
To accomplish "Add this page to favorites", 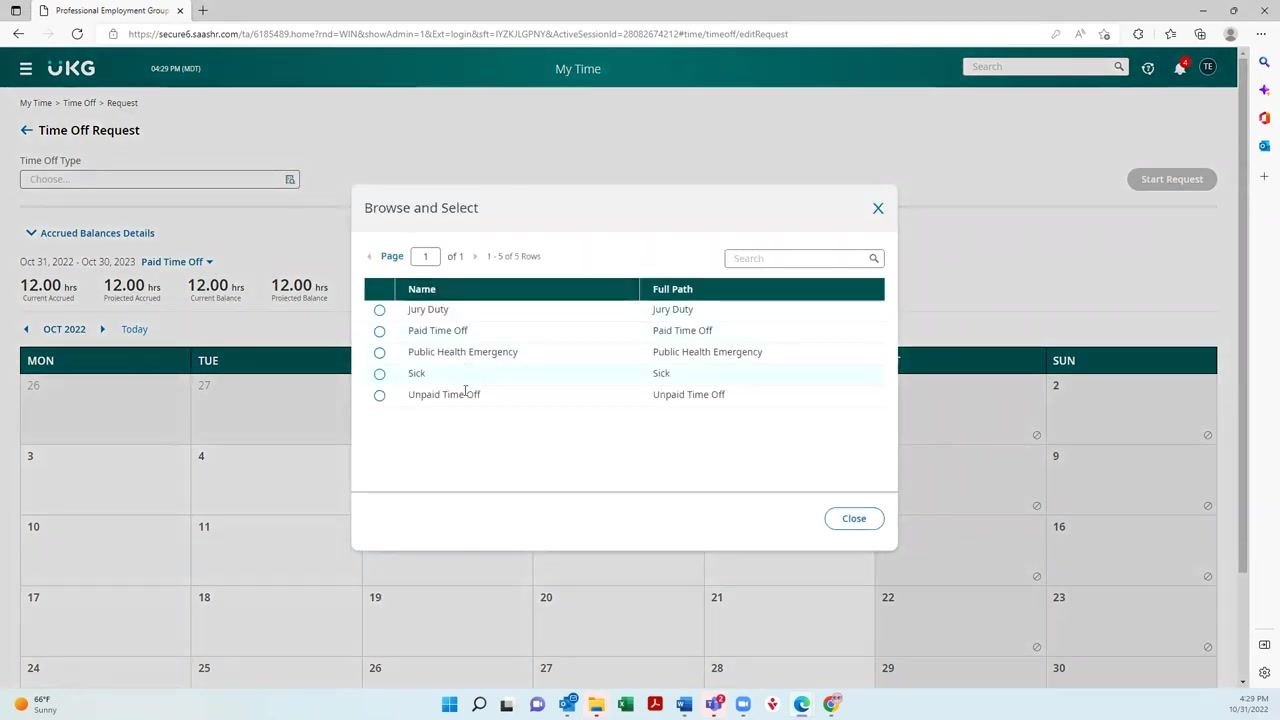I will point(1104,34).
